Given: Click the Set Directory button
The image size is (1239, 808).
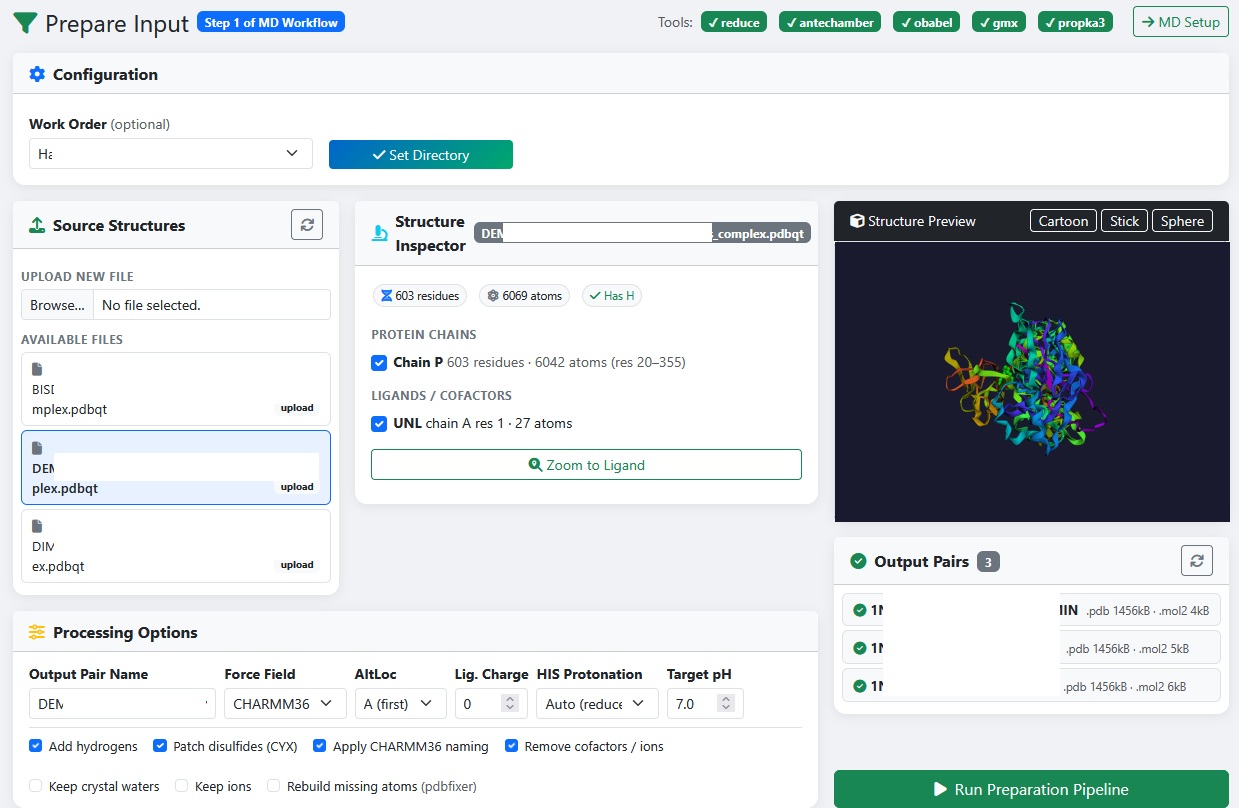Looking at the screenshot, I should 421,155.
